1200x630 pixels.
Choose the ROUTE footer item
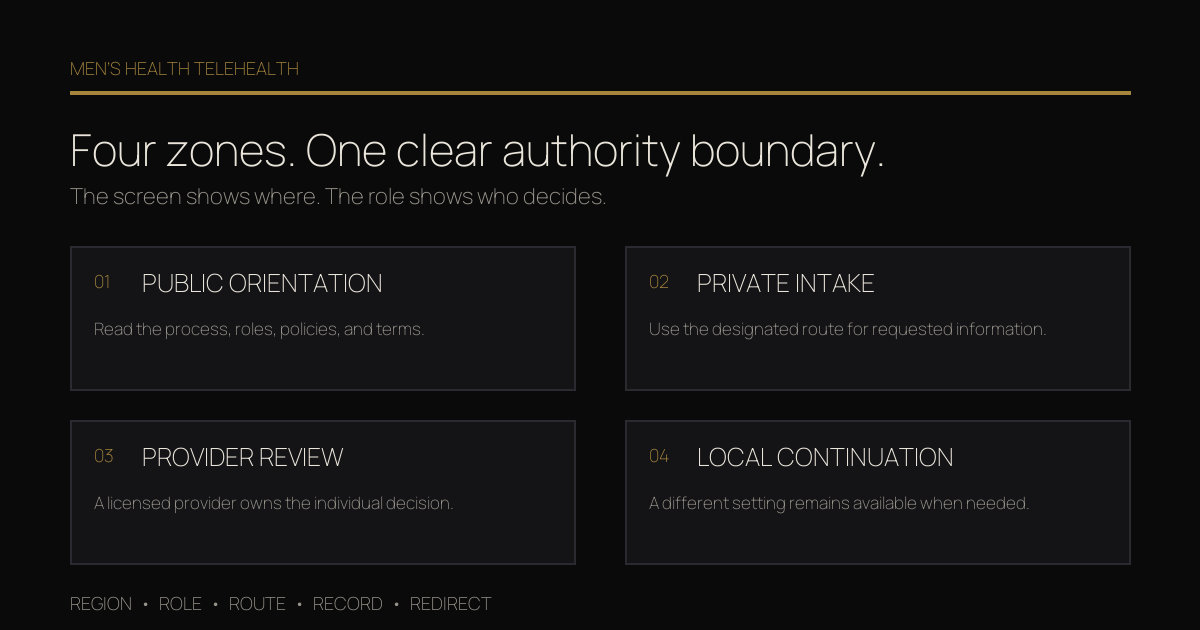(257, 604)
